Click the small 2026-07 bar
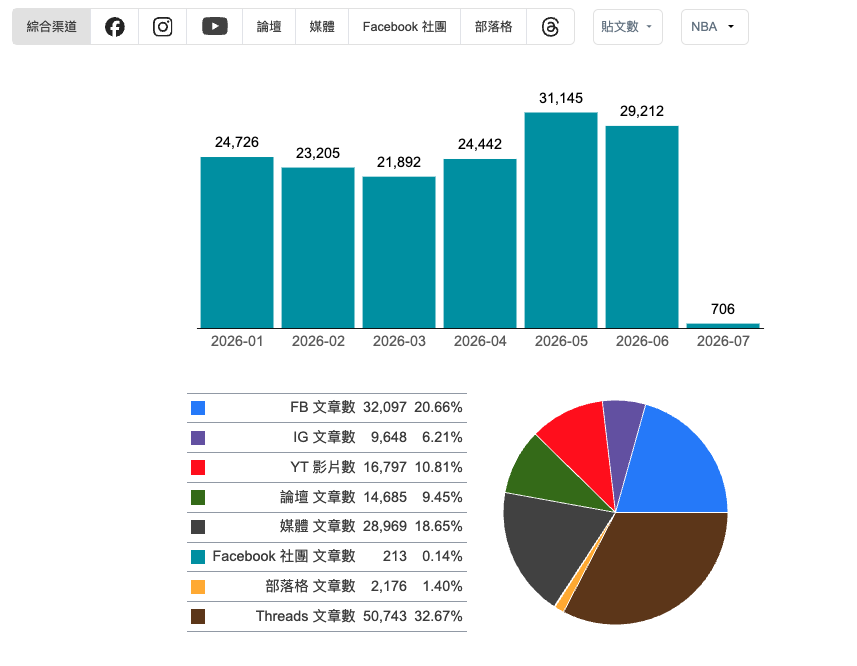The height and width of the screenshot is (666, 857). coord(723,326)
